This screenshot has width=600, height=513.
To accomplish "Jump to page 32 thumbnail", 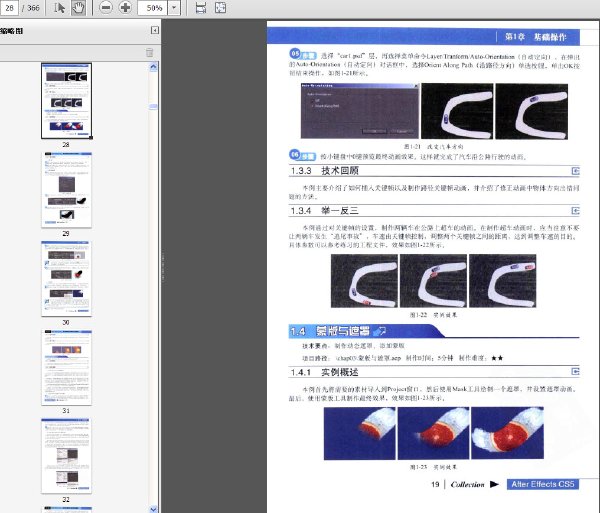I will [x=67, y=456].
